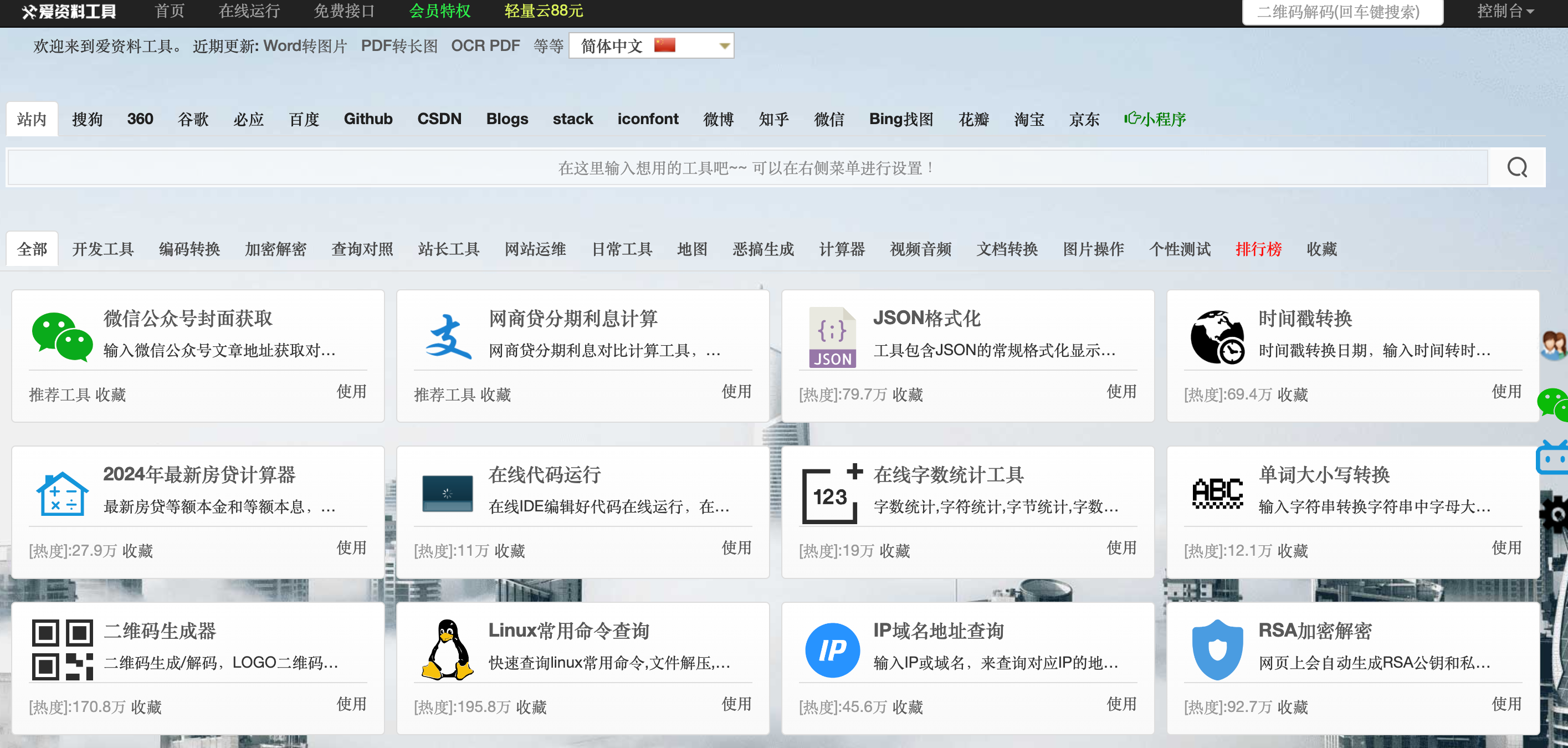
Task: Open the 简体中文 language dropdown
Action: point(650,46)
